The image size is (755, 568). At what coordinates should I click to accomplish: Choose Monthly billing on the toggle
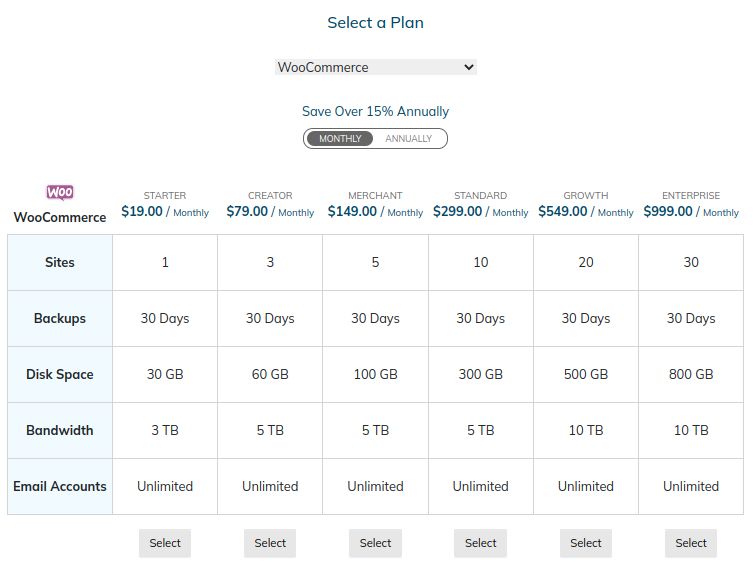(x=340, y=139)
